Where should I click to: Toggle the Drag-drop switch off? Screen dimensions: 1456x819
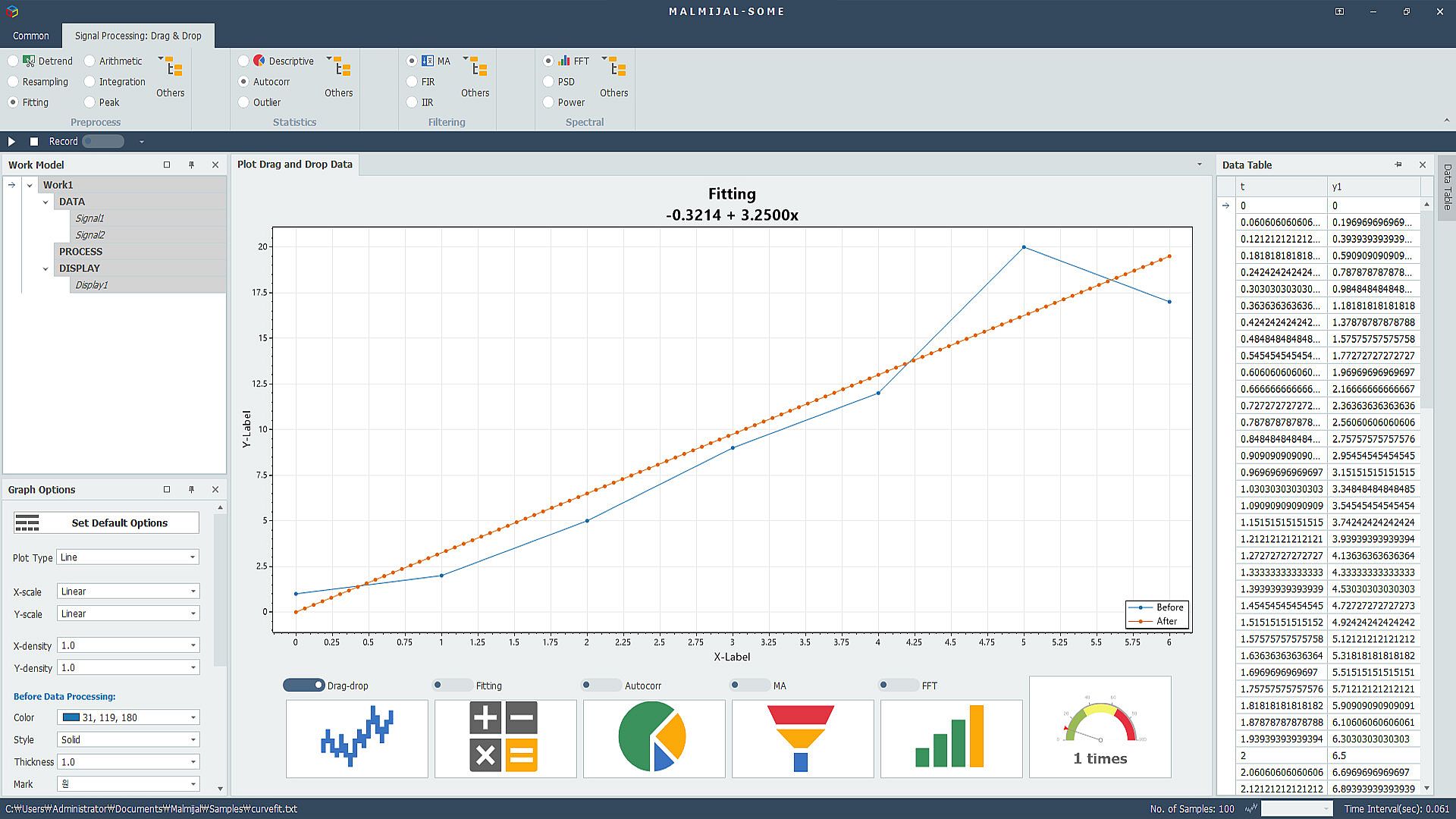[x=303, y=686]
